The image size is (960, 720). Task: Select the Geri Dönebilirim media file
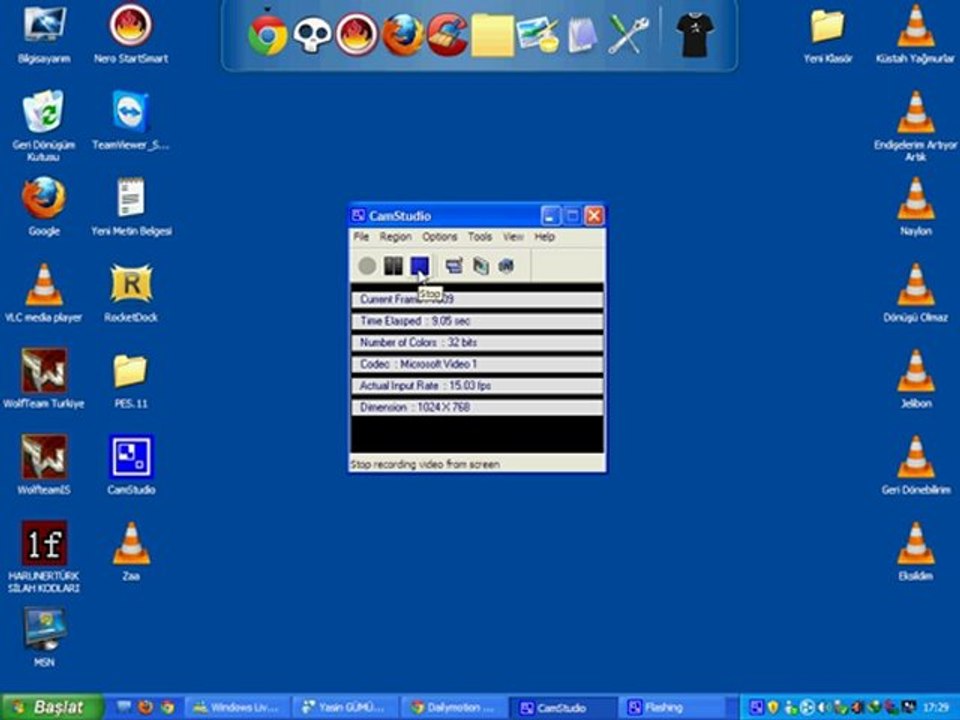[x=915, y=465]
